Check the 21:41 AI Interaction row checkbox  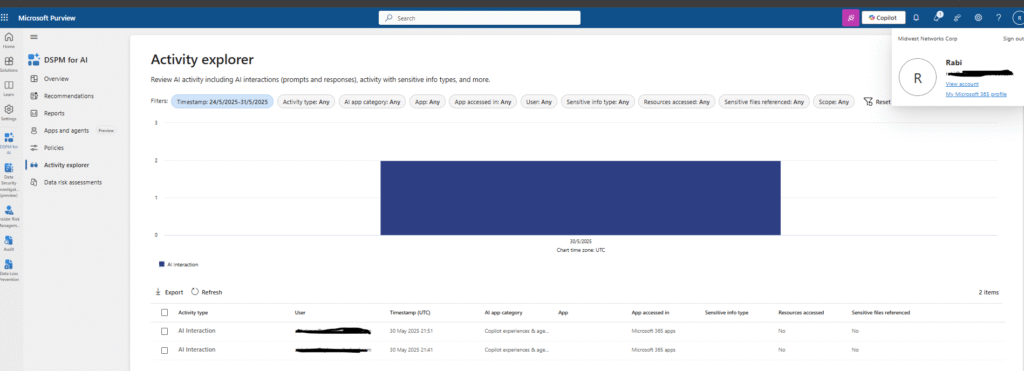tap(165, 350)
